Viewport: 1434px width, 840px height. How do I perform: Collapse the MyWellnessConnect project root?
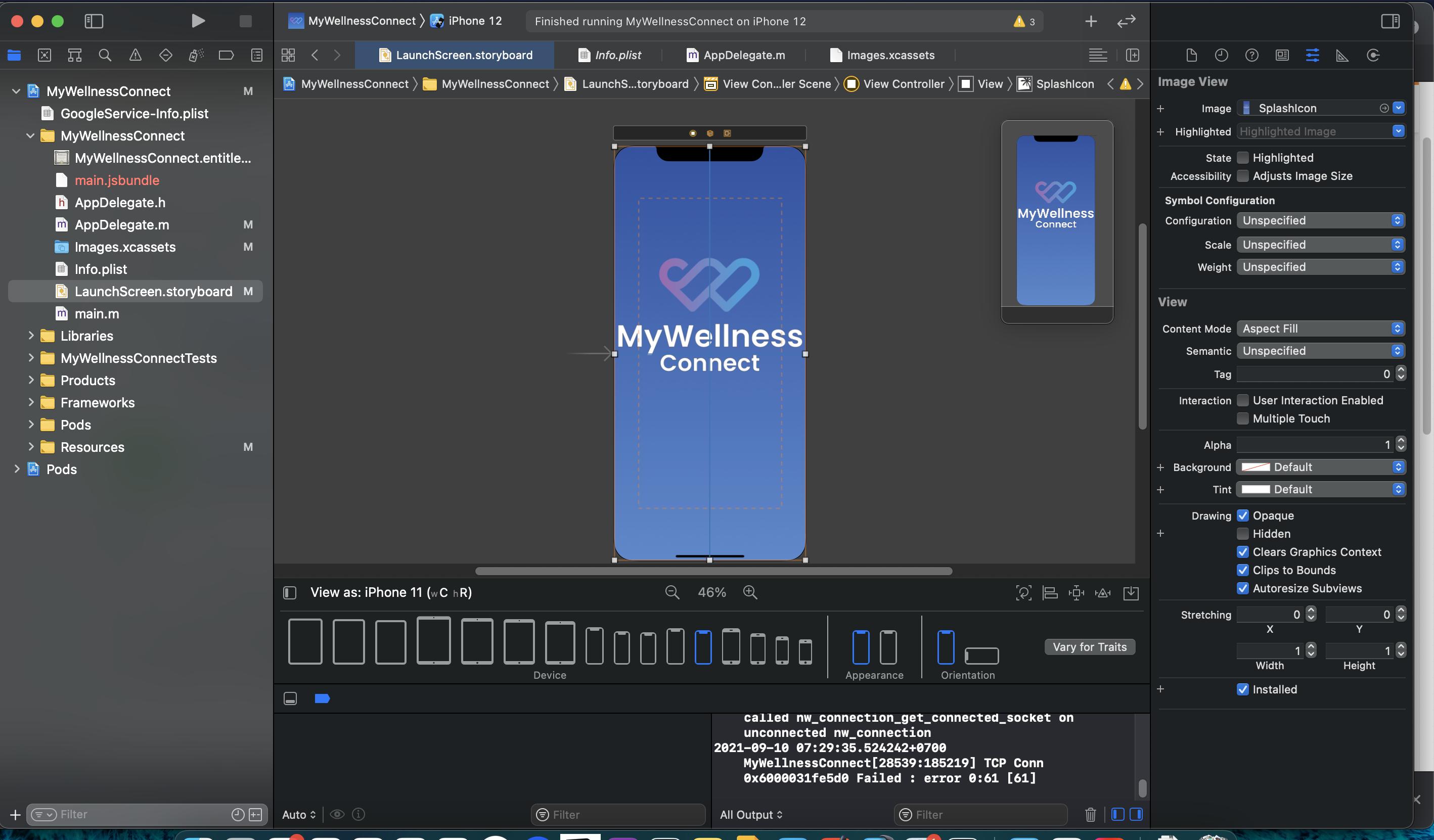tap(16, 91)
